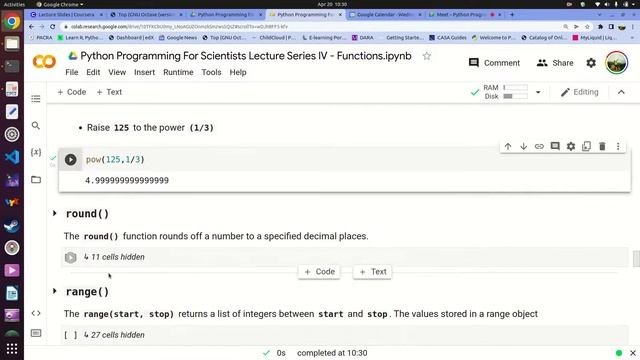
Task: Open files folder icon in sidebar
Action: pos(36,179)
